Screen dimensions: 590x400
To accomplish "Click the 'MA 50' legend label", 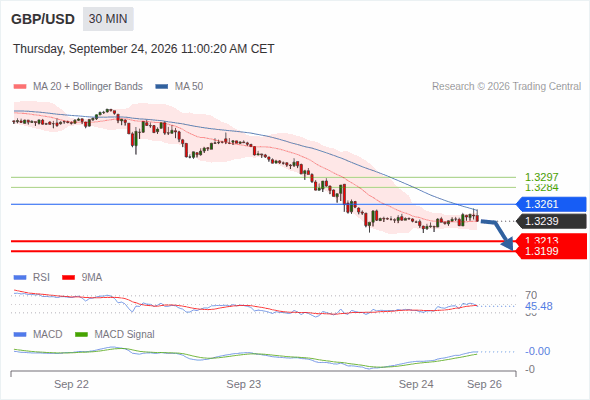I will point(189,87).
